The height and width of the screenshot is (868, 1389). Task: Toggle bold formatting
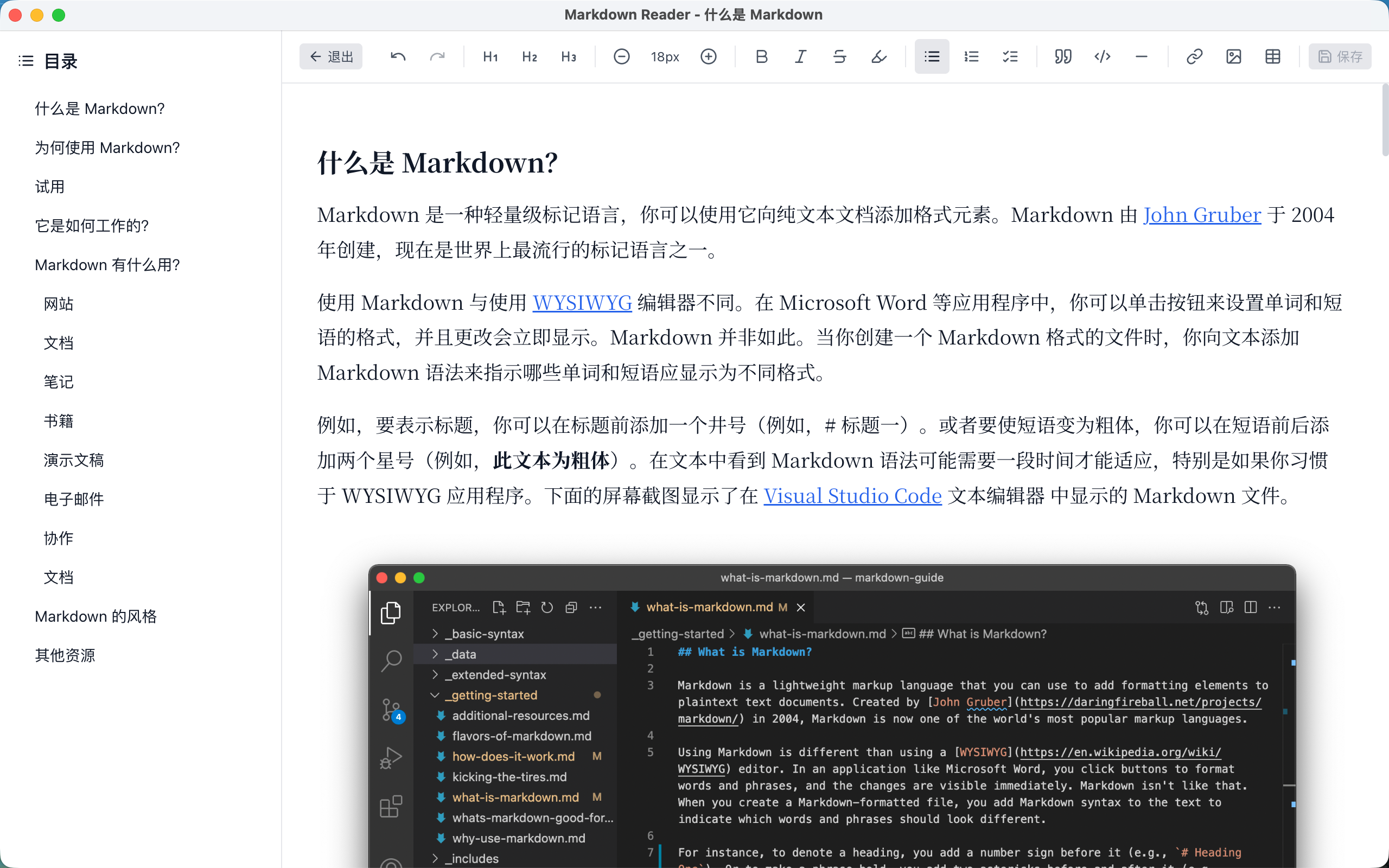pyautogui.click(x=761, y=56)
